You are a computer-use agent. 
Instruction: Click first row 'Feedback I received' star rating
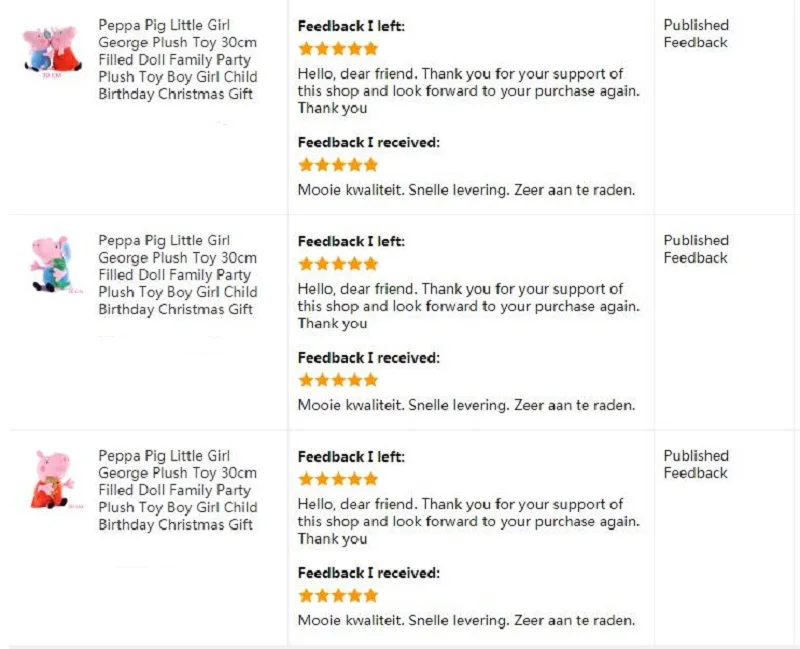click(x=338, y=165)
